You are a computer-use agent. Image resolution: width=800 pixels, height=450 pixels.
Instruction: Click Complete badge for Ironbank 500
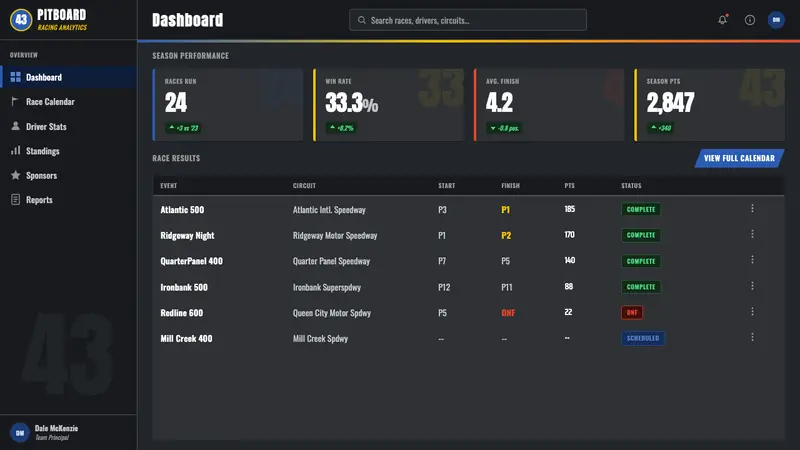coord(641,287)
